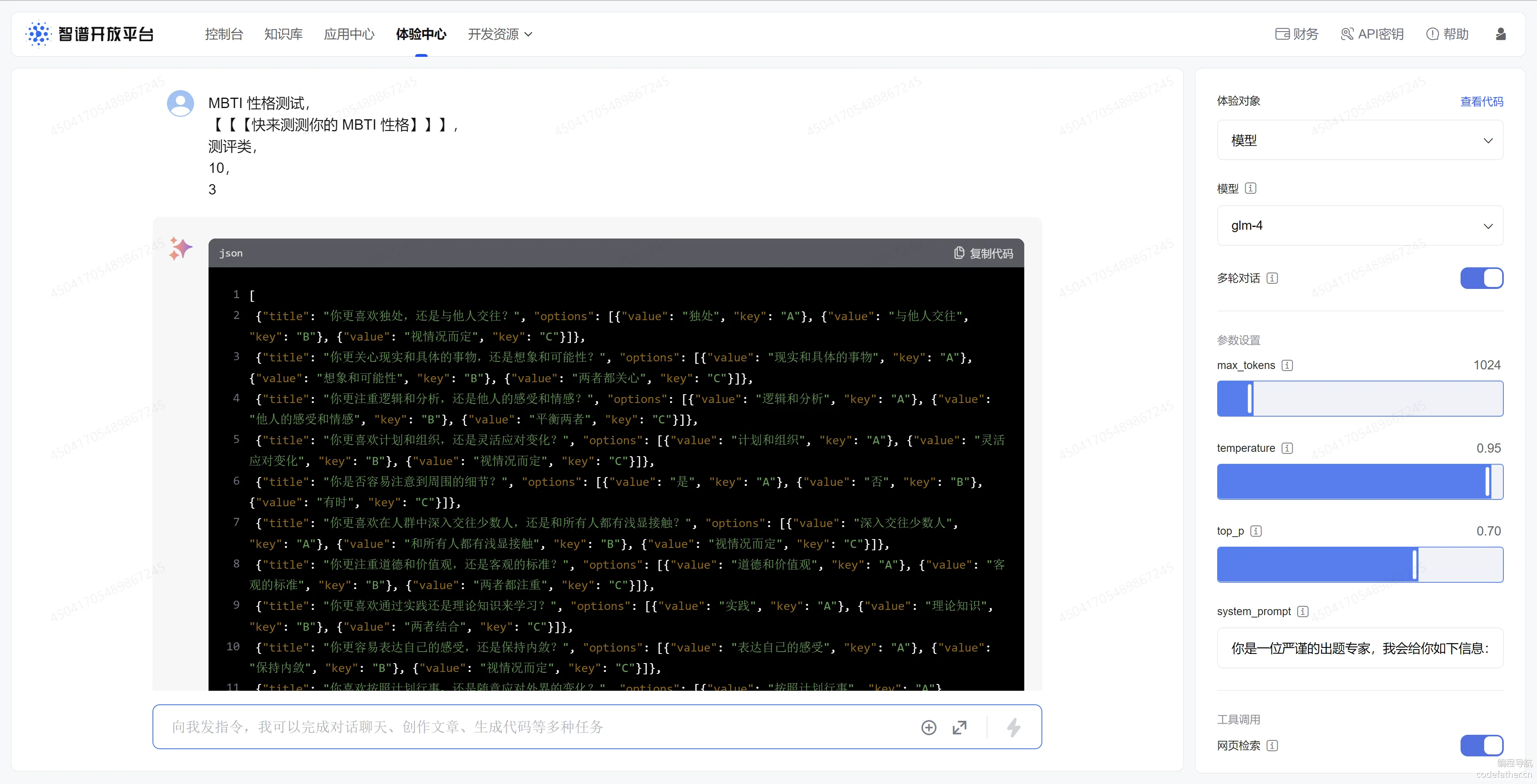Click the system_prompt text field
1537x784 pixels.
pos(1360,648)
